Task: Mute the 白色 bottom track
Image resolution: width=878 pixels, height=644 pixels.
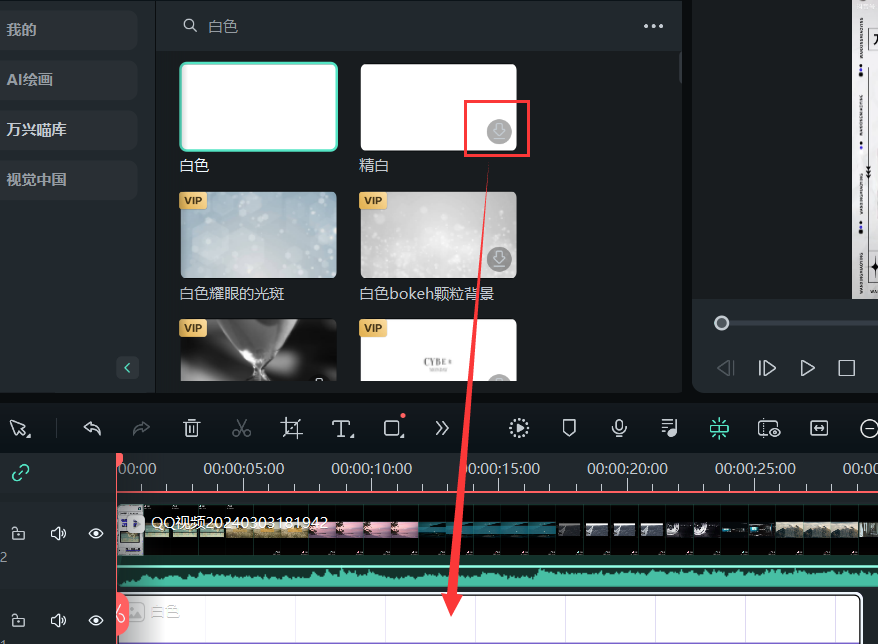Action: pos(58,620)
